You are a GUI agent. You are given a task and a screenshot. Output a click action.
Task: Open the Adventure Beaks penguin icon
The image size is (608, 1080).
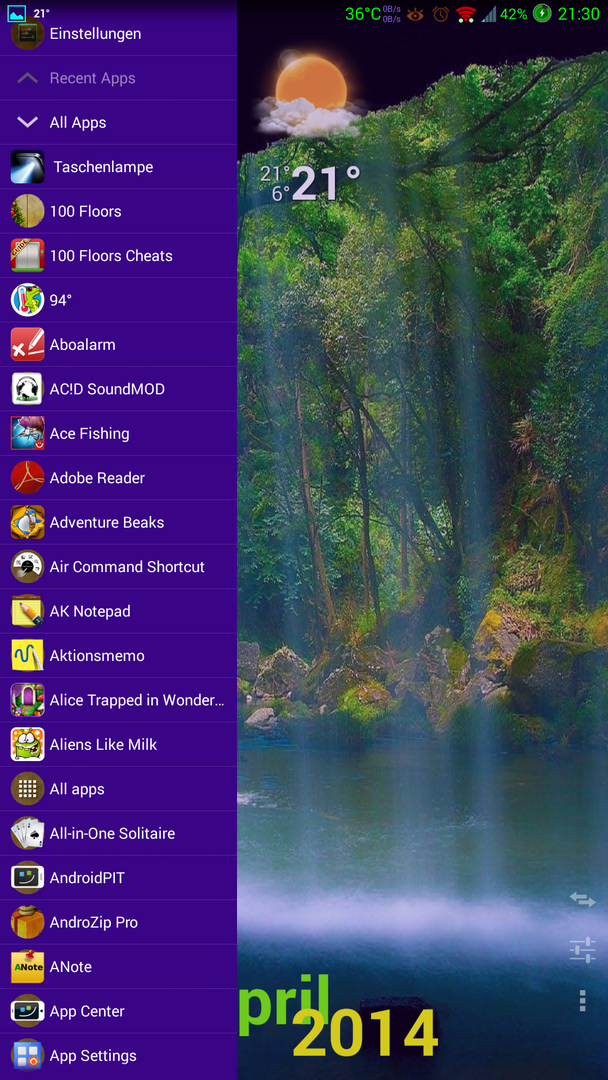click(28, 522)
